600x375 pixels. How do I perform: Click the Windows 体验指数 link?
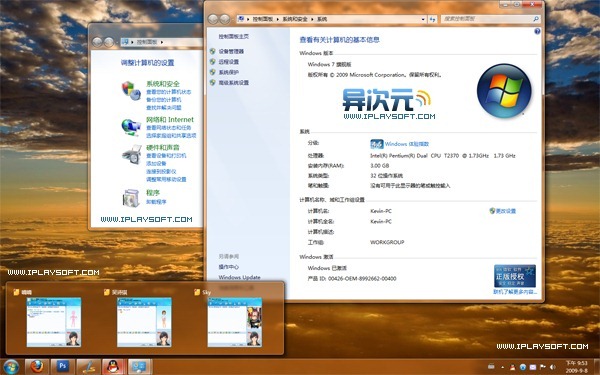point(407,144)
